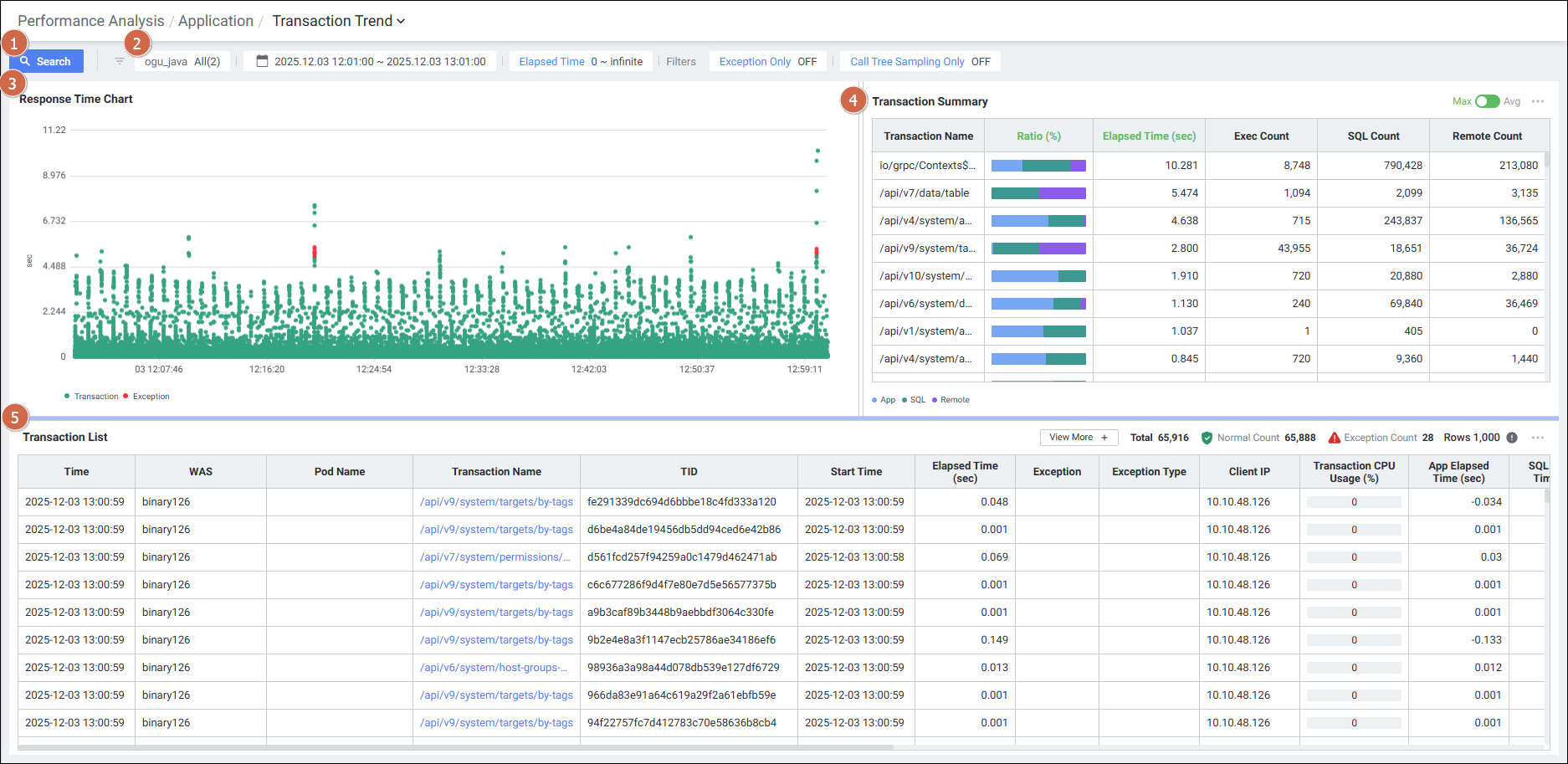Toggle Exception Only filter

pyautogui.click(x=767, y=61)
